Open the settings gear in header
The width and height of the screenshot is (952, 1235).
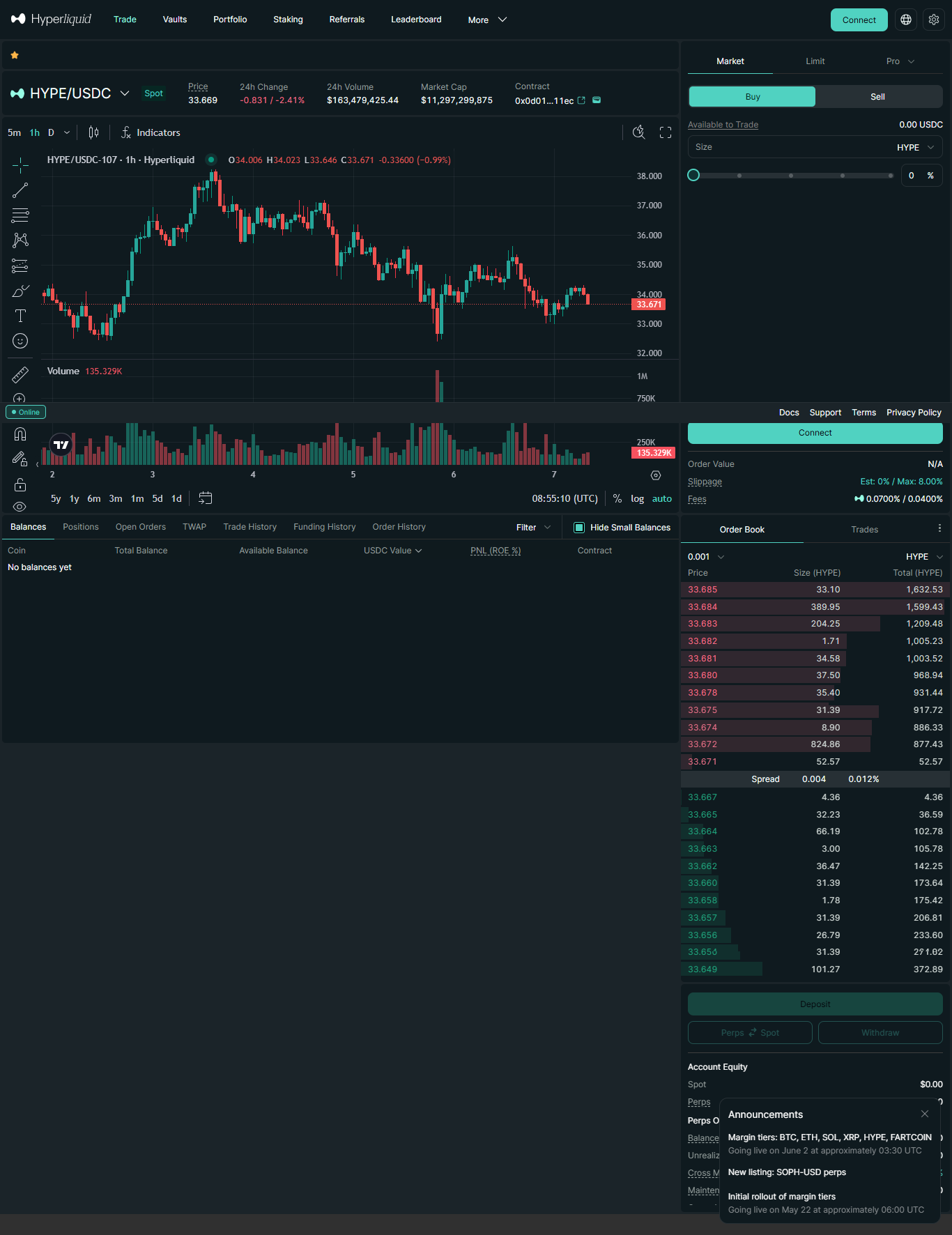[x=934, y=20]
